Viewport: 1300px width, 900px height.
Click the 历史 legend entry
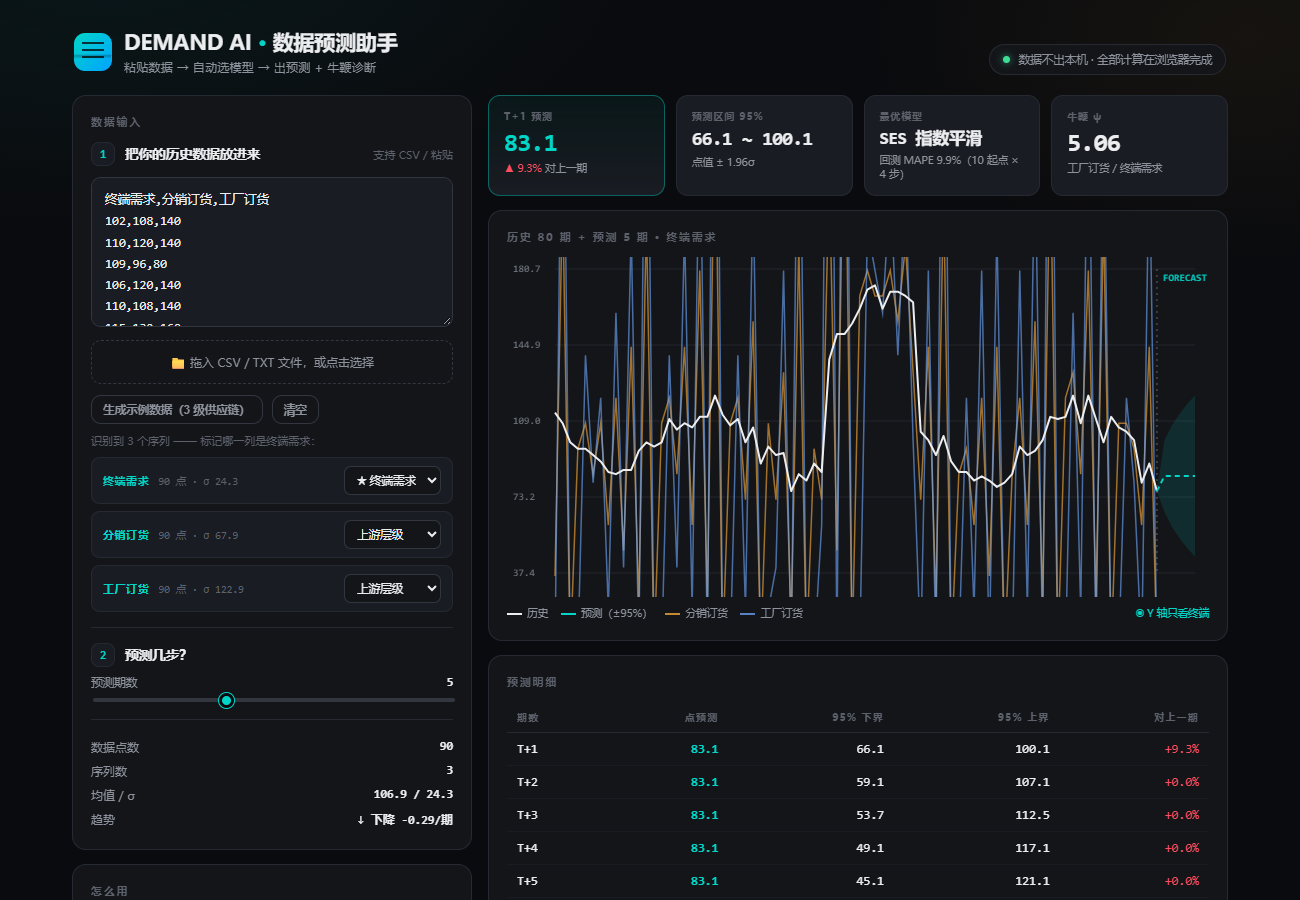528,613
